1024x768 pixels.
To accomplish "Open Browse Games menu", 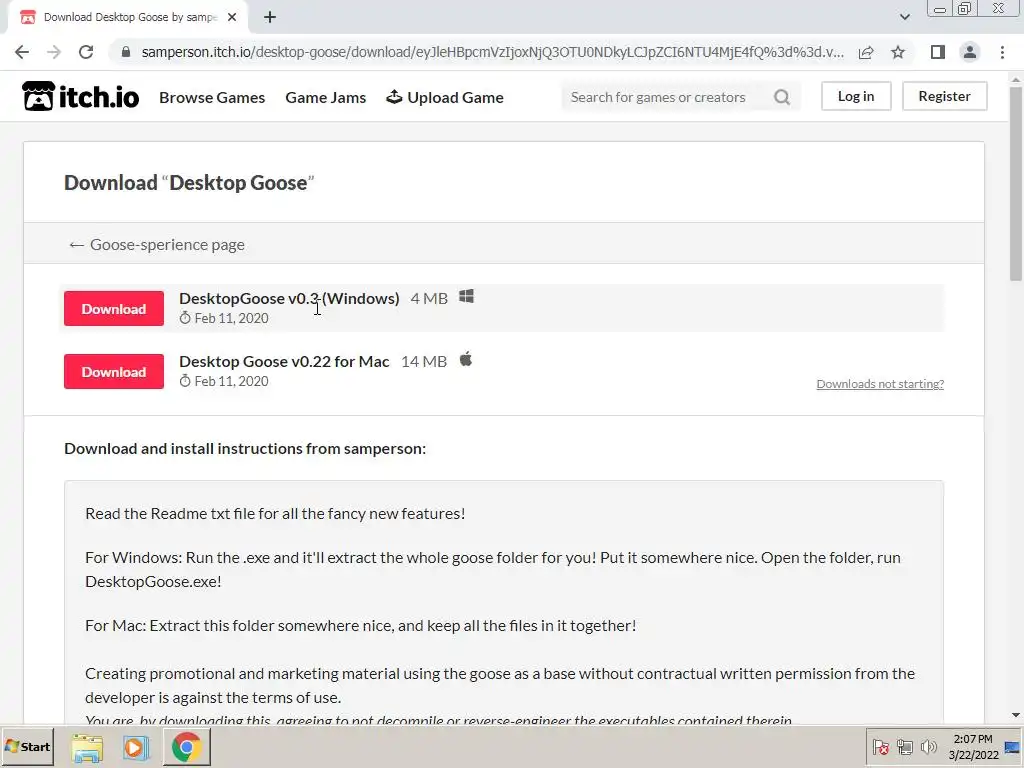I will tap(212, 97).
